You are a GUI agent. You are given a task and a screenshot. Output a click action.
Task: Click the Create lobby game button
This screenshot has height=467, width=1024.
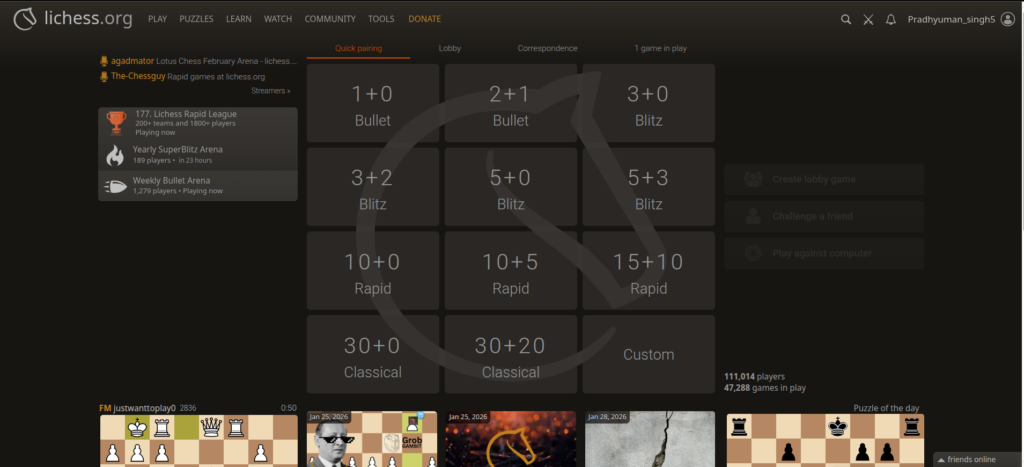[824, 179]
